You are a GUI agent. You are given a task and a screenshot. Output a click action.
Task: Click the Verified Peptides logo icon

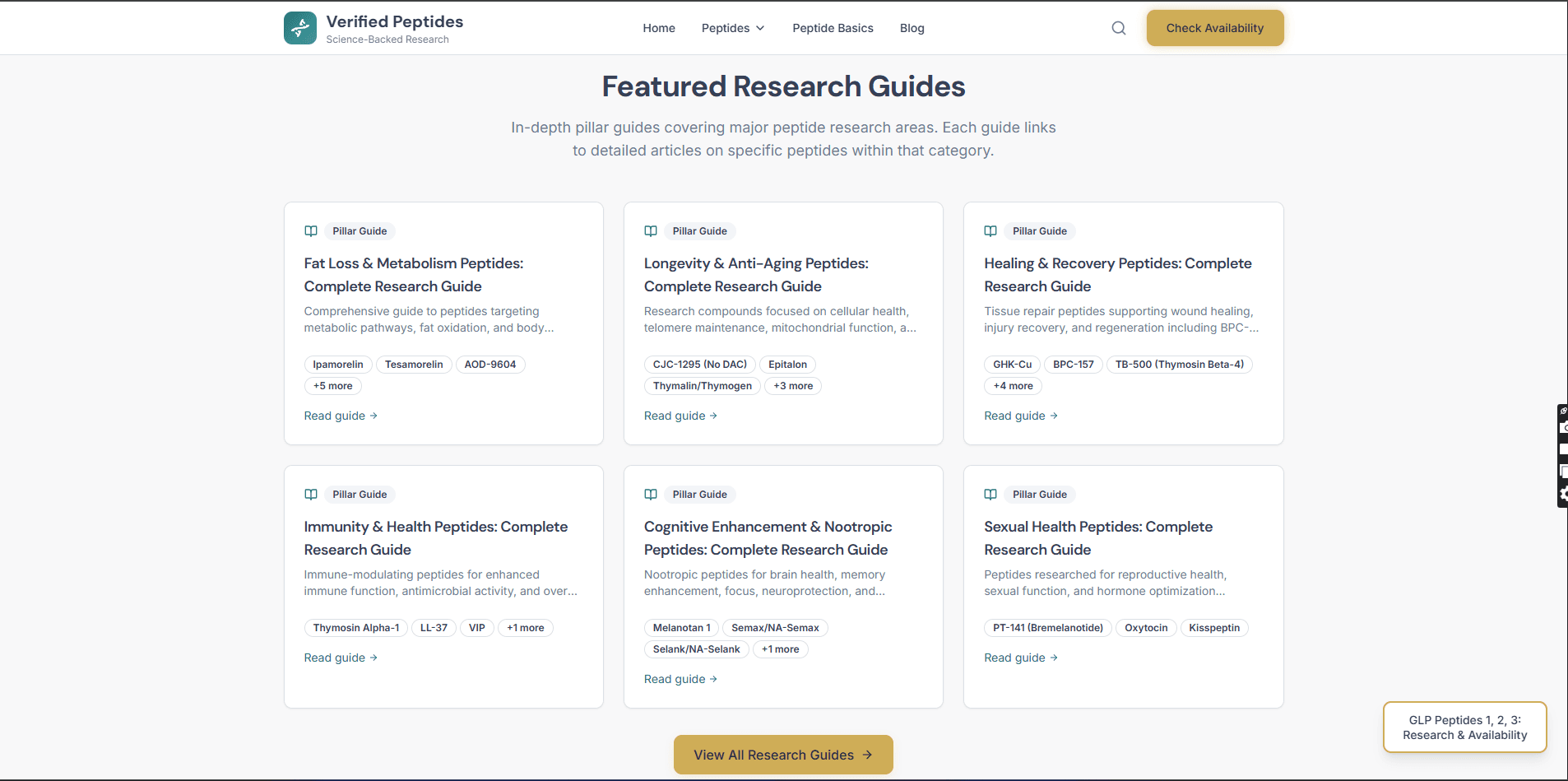[x=299, y=27]
